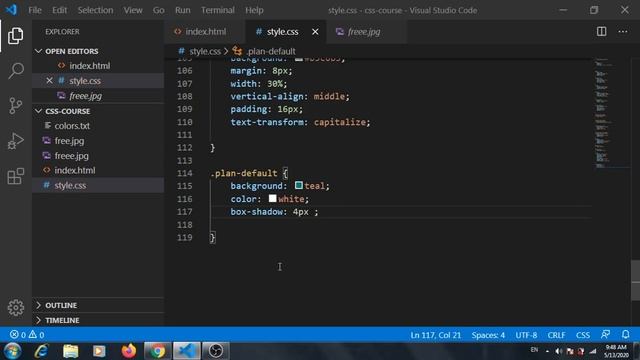Image resolution: width=640 pixels, height=360 pixels.
Task: Click .plan-default in the breadcrumb
Action: tap(271, 51)
